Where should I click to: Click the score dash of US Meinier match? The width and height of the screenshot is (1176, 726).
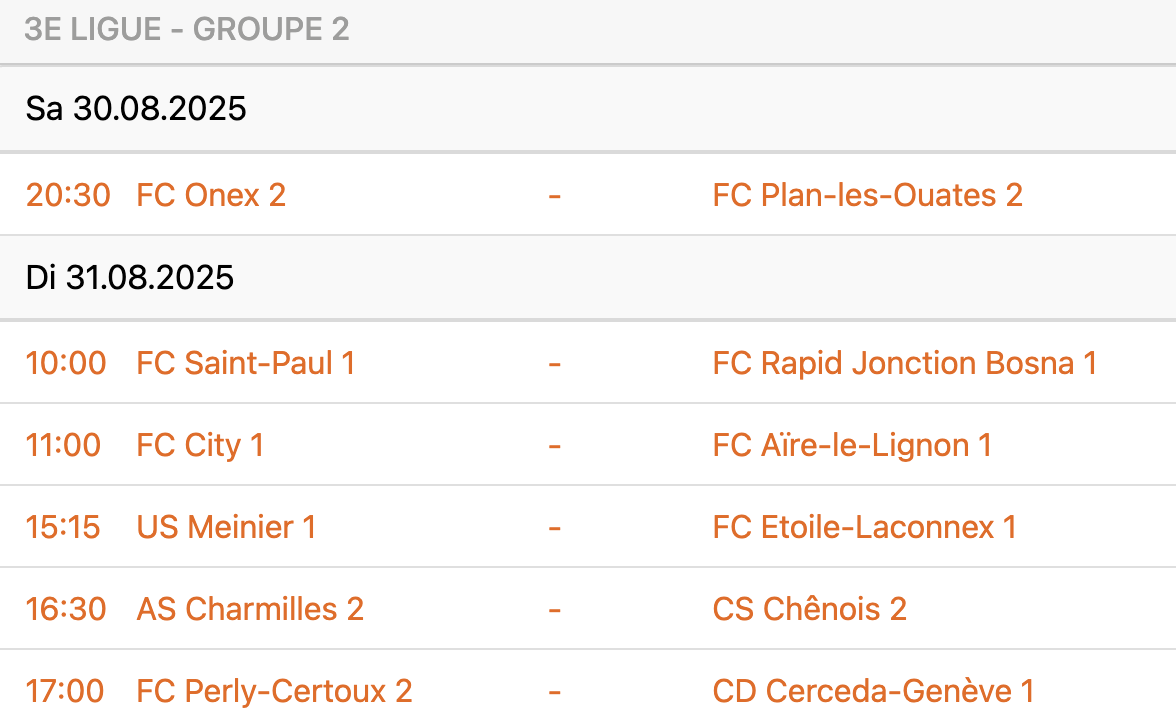554,527
